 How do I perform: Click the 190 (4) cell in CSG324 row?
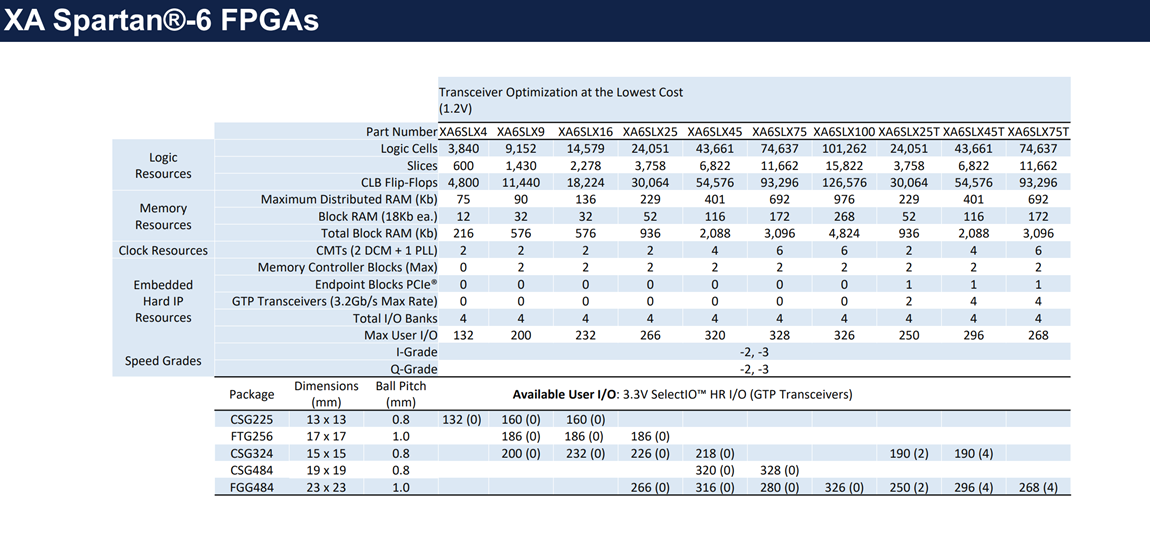973,453
